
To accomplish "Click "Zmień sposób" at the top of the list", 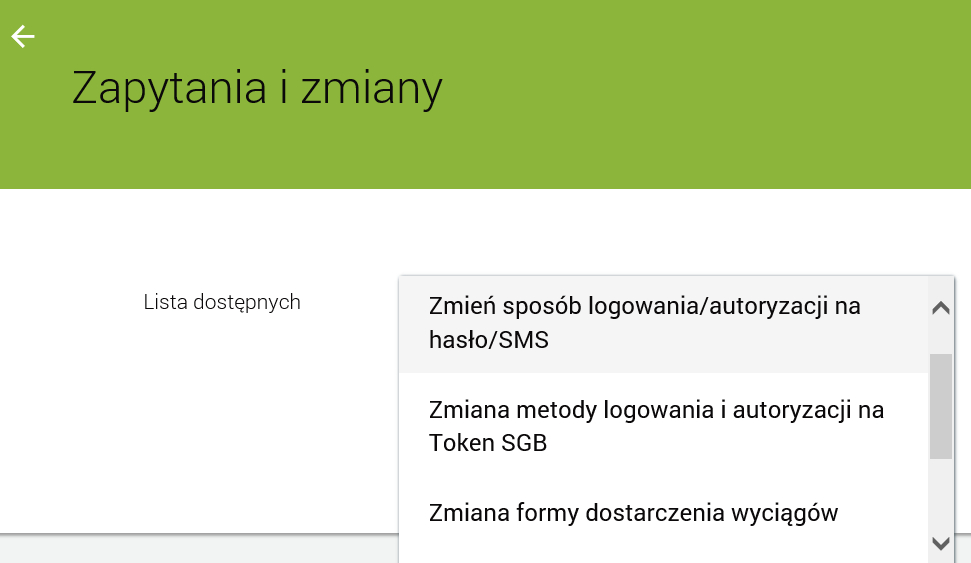I will 494,306.
